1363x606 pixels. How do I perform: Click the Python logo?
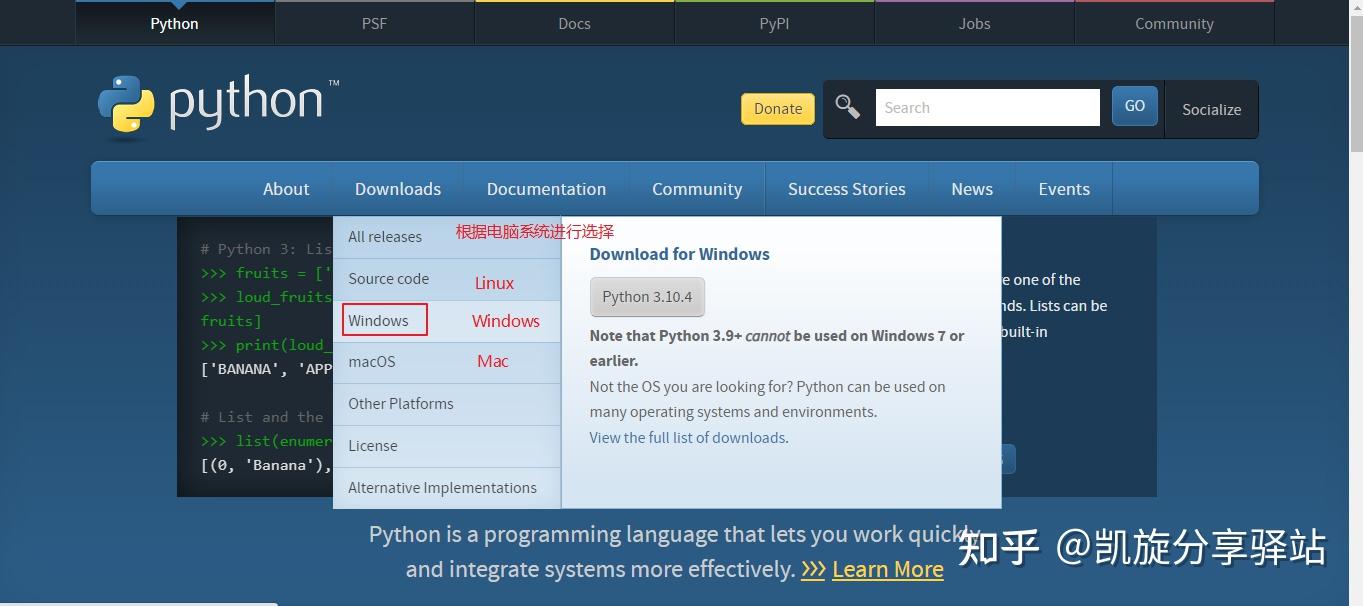[x=218, y=105]
